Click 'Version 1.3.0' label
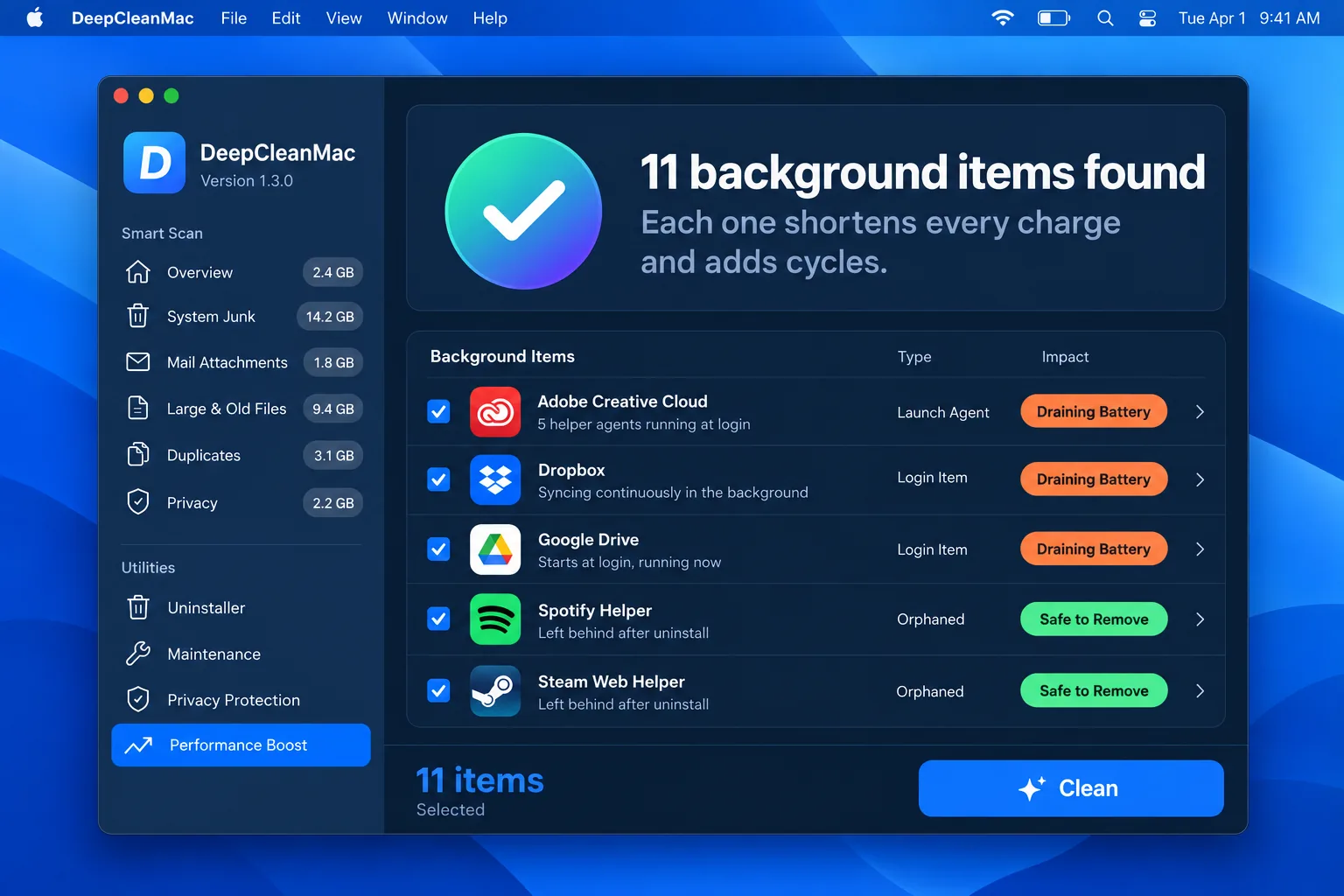The image size is (1344, 896). point(247,180)
